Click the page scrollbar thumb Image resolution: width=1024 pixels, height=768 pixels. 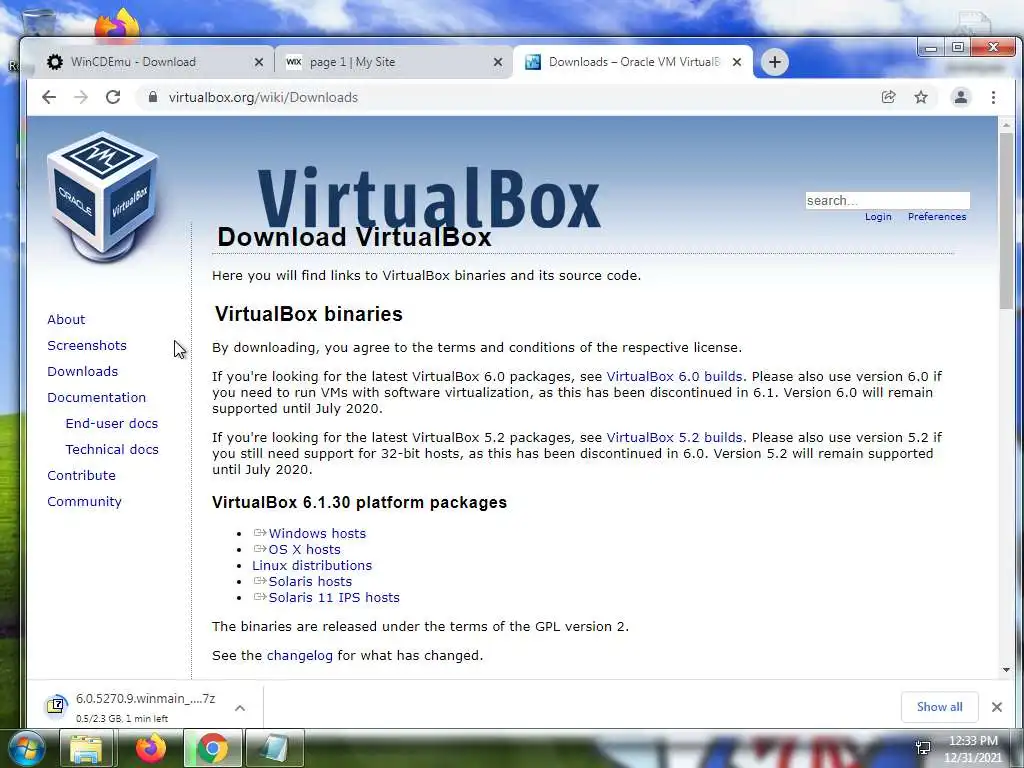click(1006, 221)
